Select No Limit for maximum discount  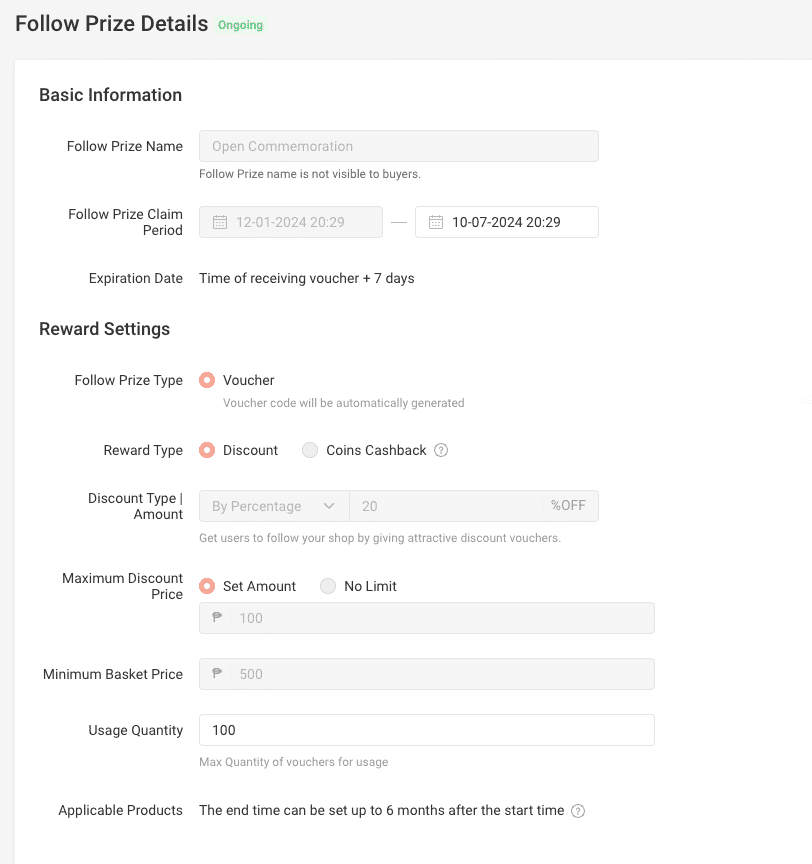[x=328, y=586]
